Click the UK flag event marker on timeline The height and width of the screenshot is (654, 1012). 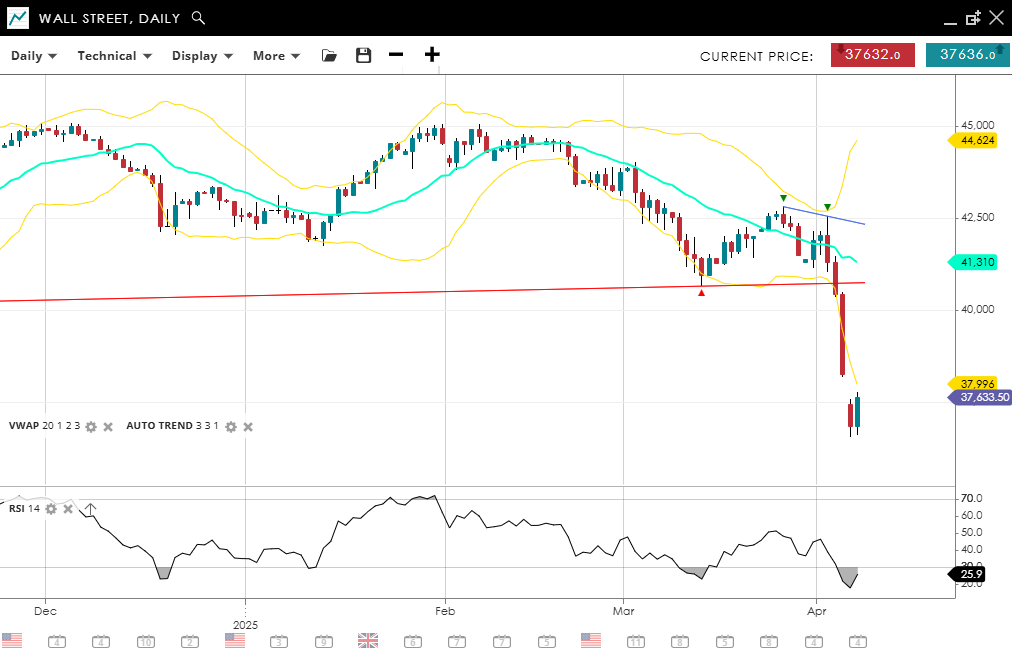tap(368, 640)
